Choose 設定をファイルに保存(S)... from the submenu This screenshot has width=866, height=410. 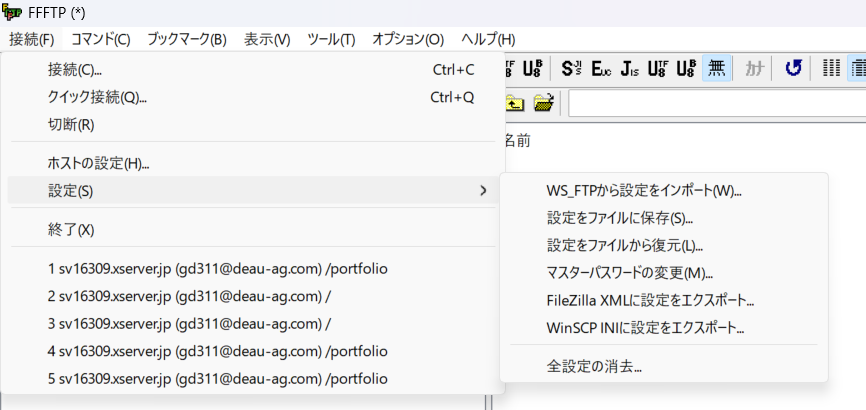tap(619, 218)
